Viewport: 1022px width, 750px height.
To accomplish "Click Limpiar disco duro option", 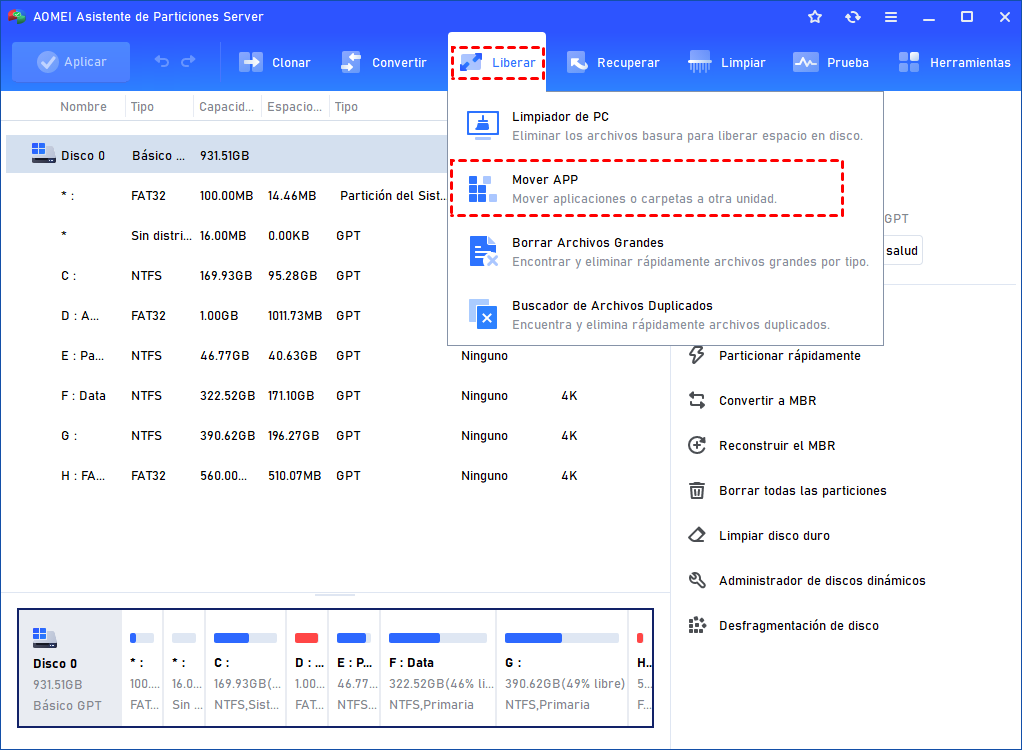I will point(774,536).
